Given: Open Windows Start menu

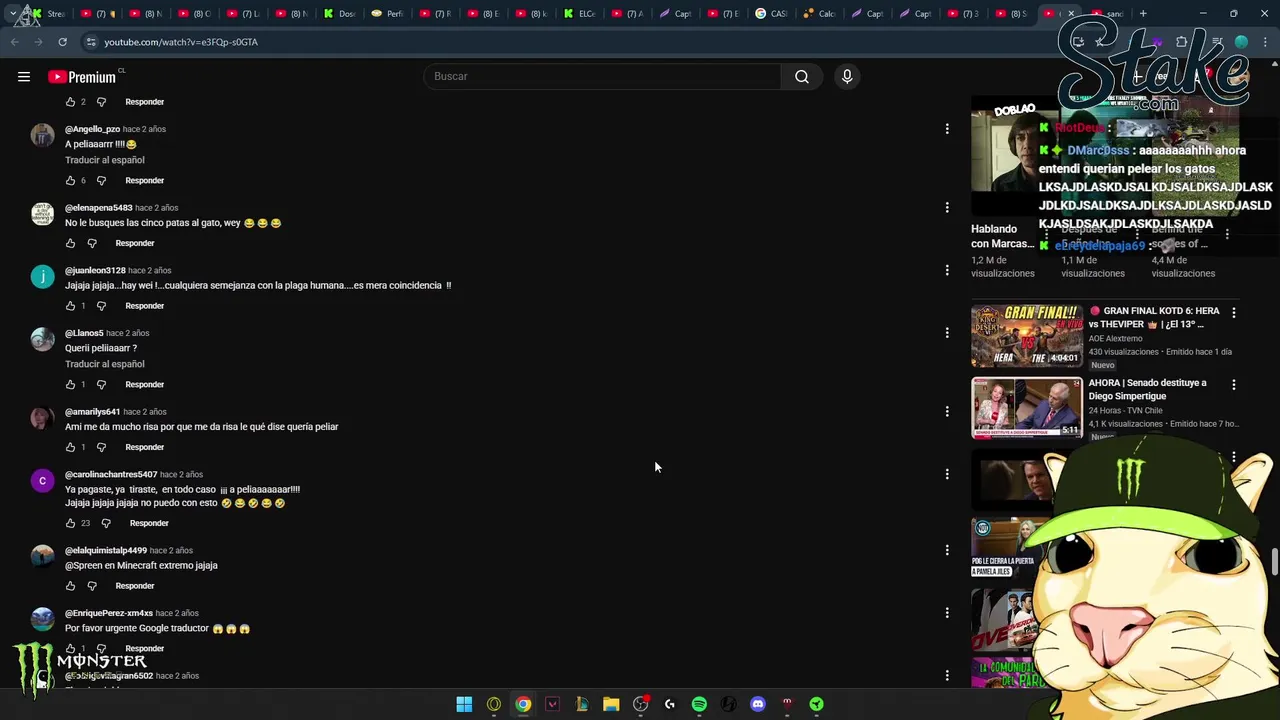Looking at the screenshot, I should tap(464, 704).
